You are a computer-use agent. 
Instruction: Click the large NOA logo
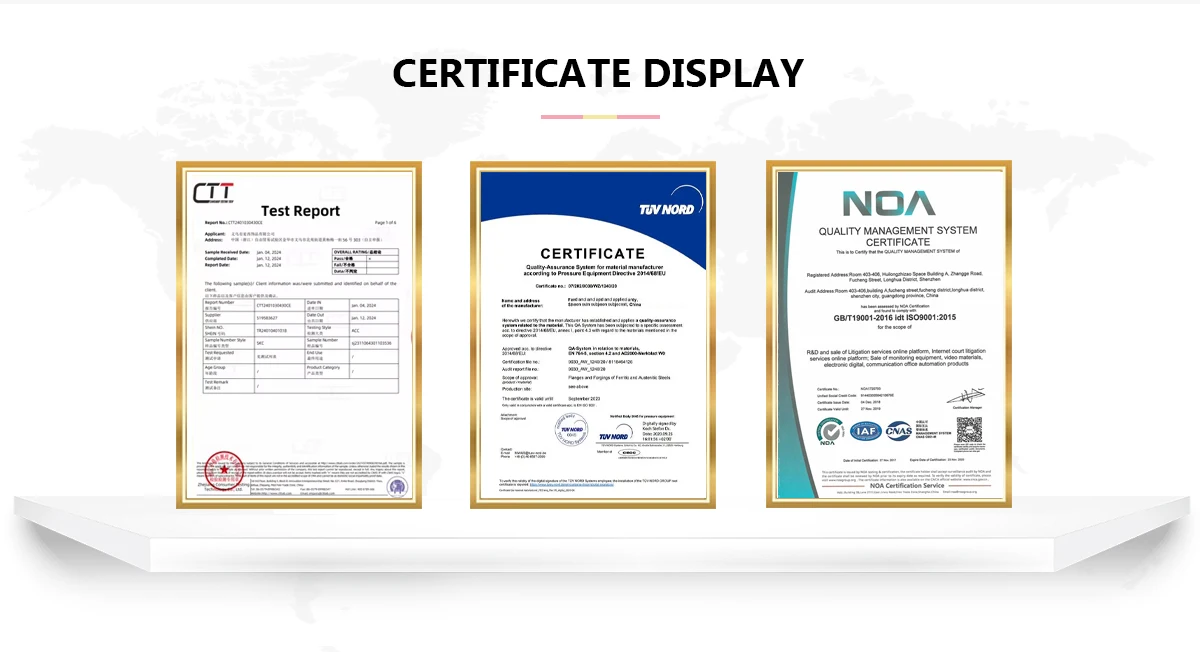(x=889, y=203)
